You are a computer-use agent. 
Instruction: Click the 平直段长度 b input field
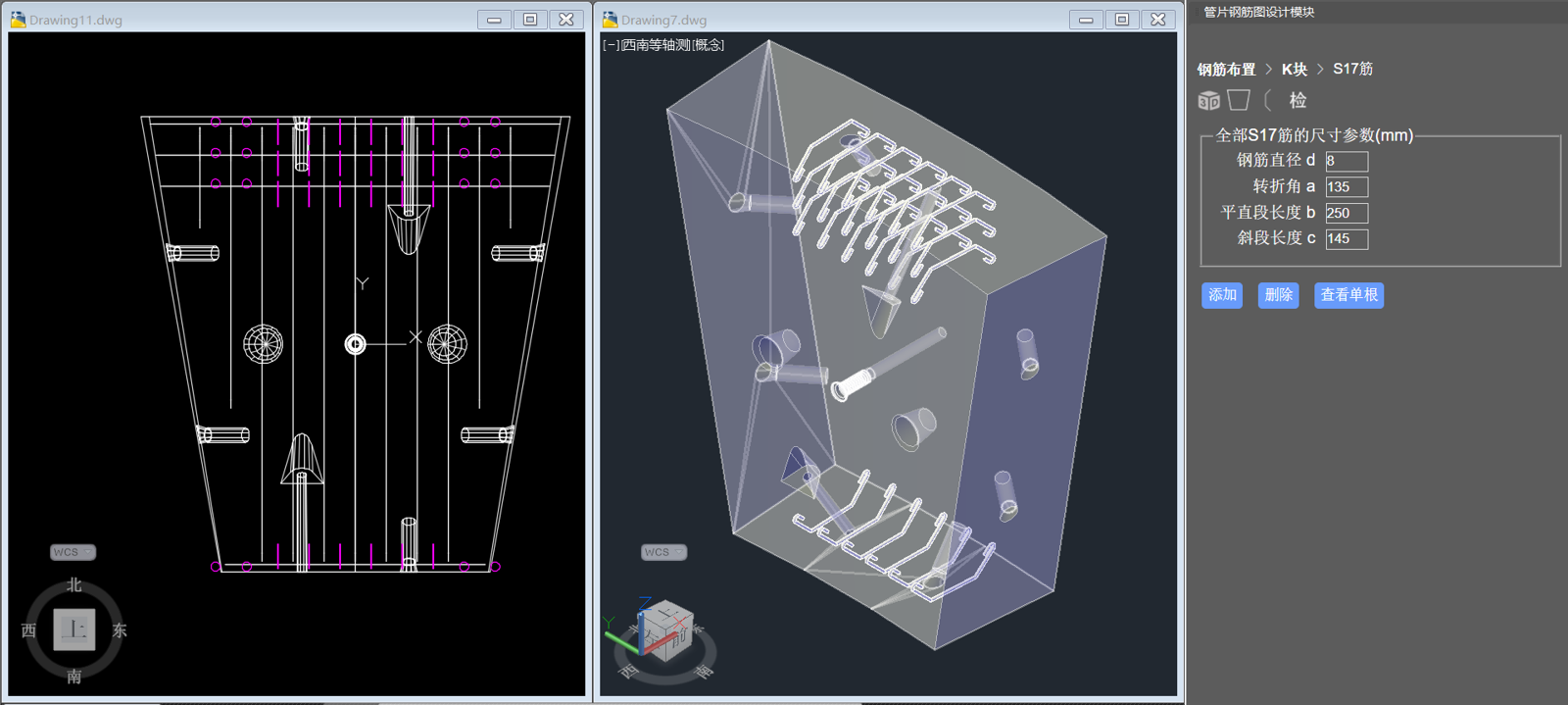tap(1347, 213)
